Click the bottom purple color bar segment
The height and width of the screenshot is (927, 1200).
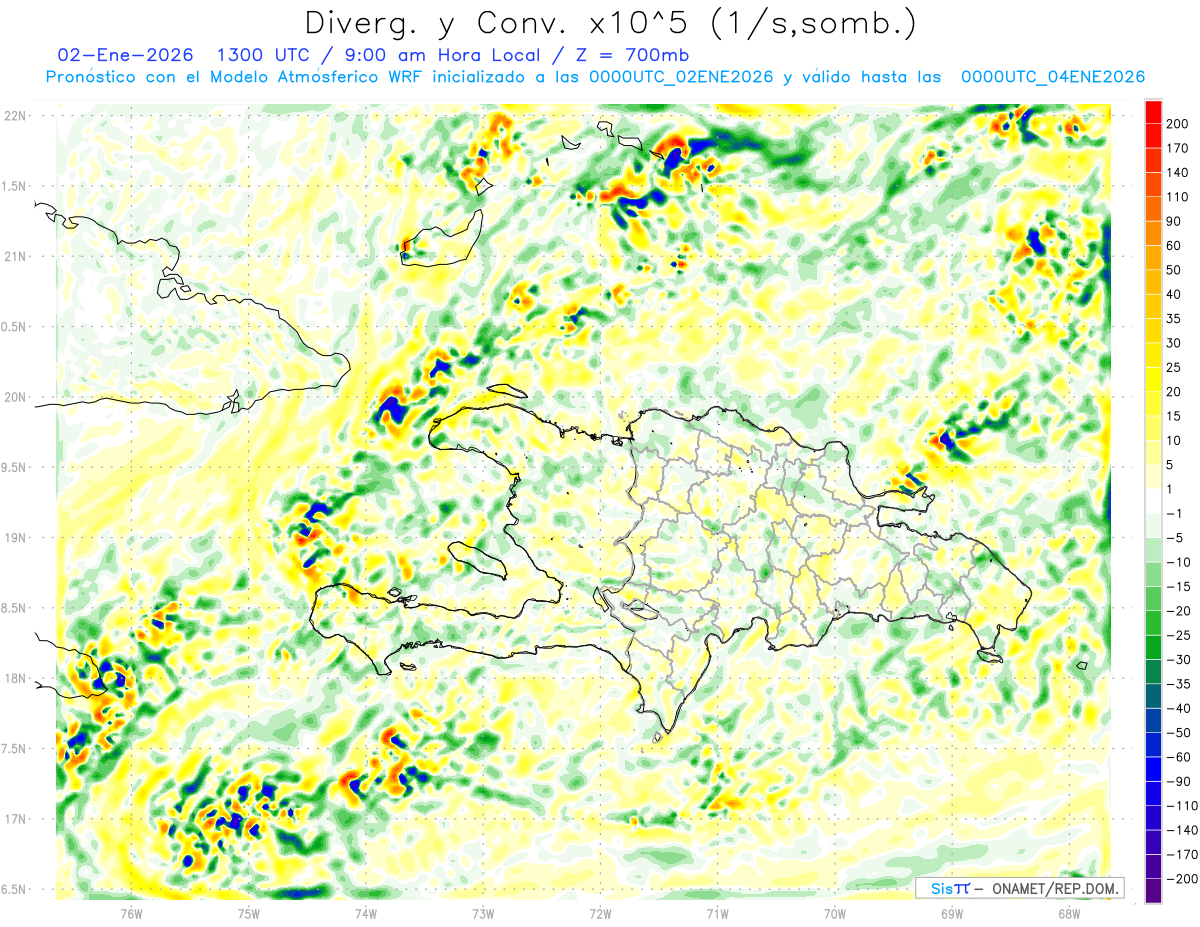[x=1153, y=891]
